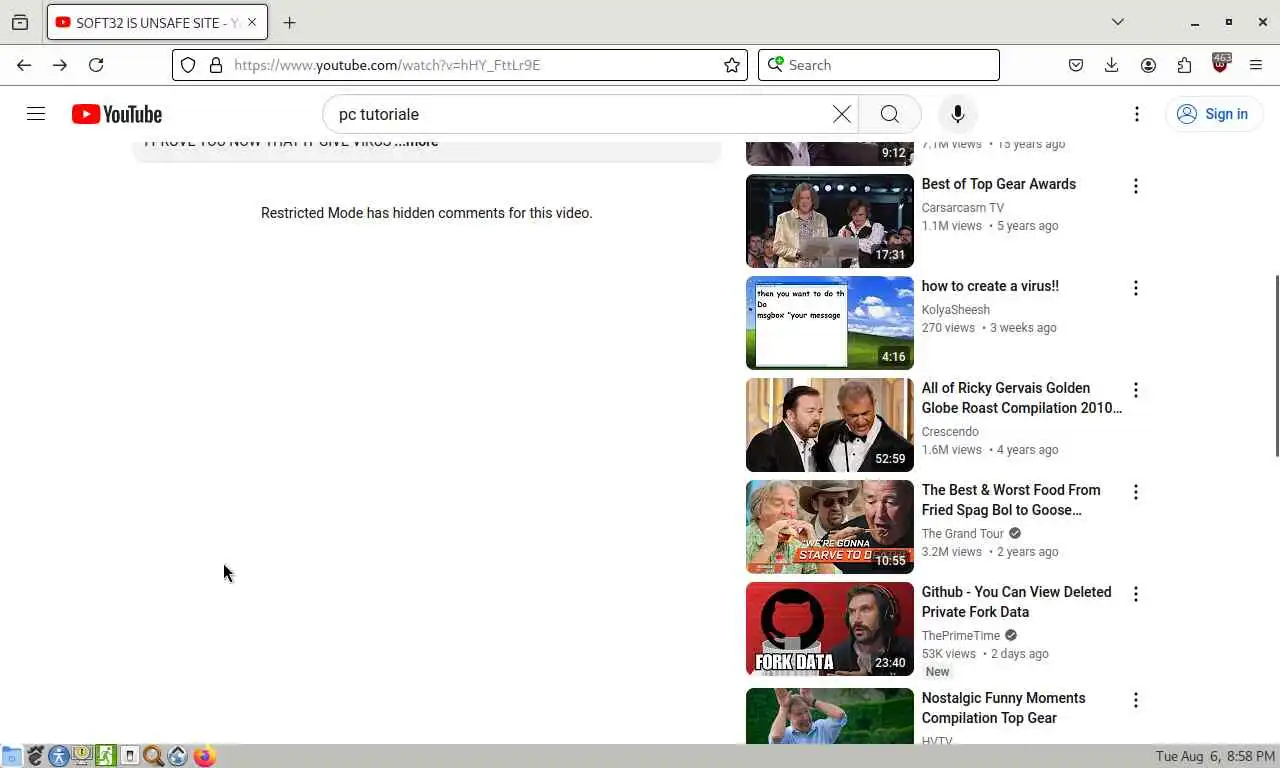The width and height of the screenshot is (1280, 768).
Task: Open the magnifier search tool in taskbar
Action: tap(153, 756)
